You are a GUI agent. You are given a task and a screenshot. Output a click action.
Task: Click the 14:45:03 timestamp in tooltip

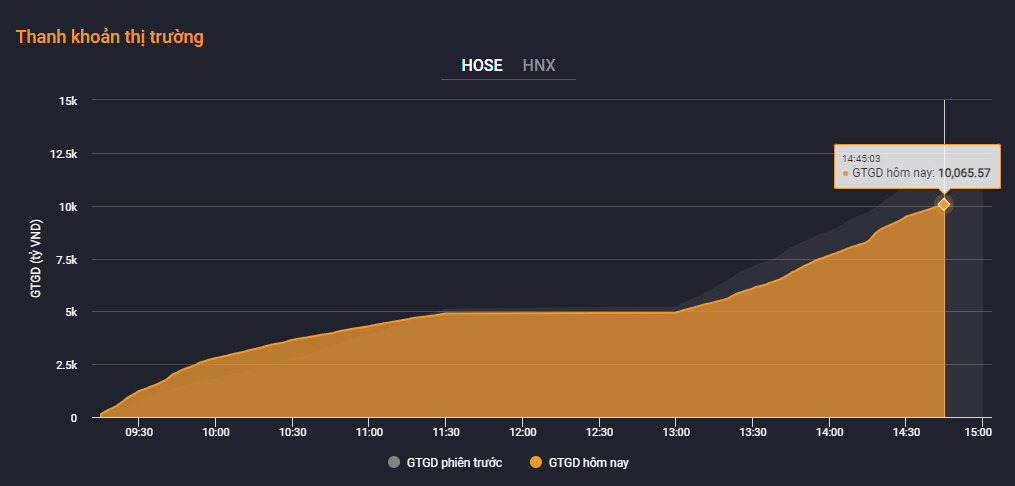(860, 158)
